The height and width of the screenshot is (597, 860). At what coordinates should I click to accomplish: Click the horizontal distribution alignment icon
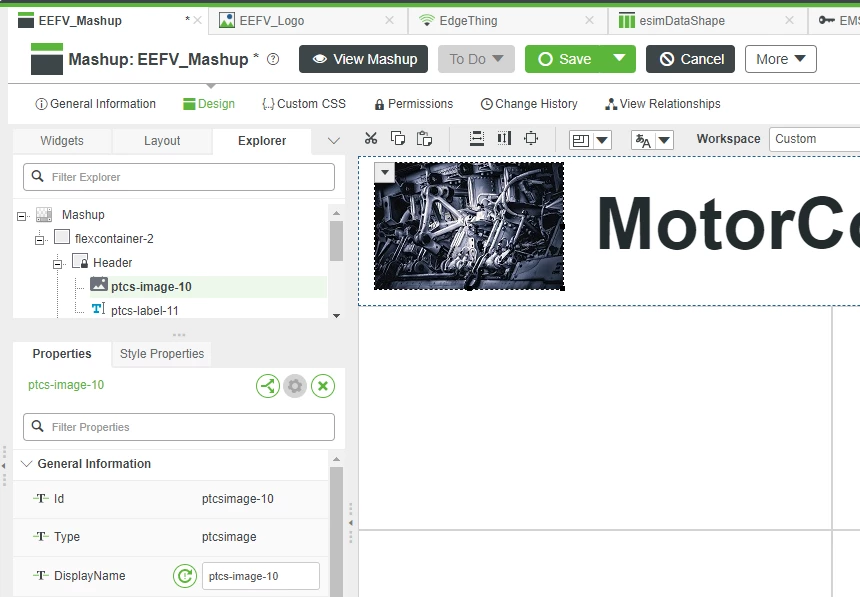click(x=477, y=139)
